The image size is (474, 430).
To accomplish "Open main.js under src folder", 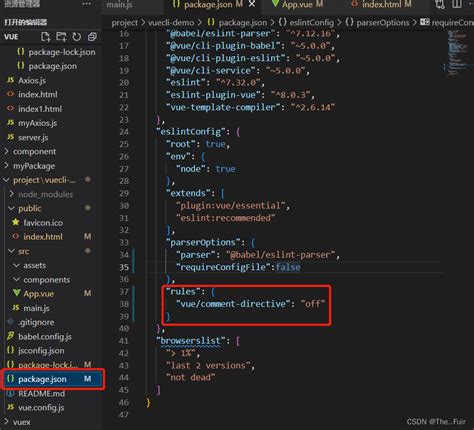I will coord(36,308).
